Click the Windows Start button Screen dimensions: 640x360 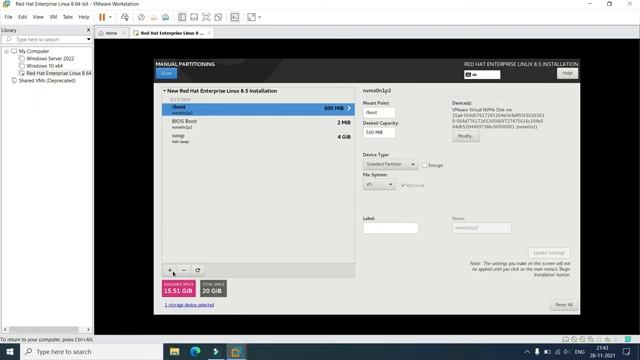10,352
